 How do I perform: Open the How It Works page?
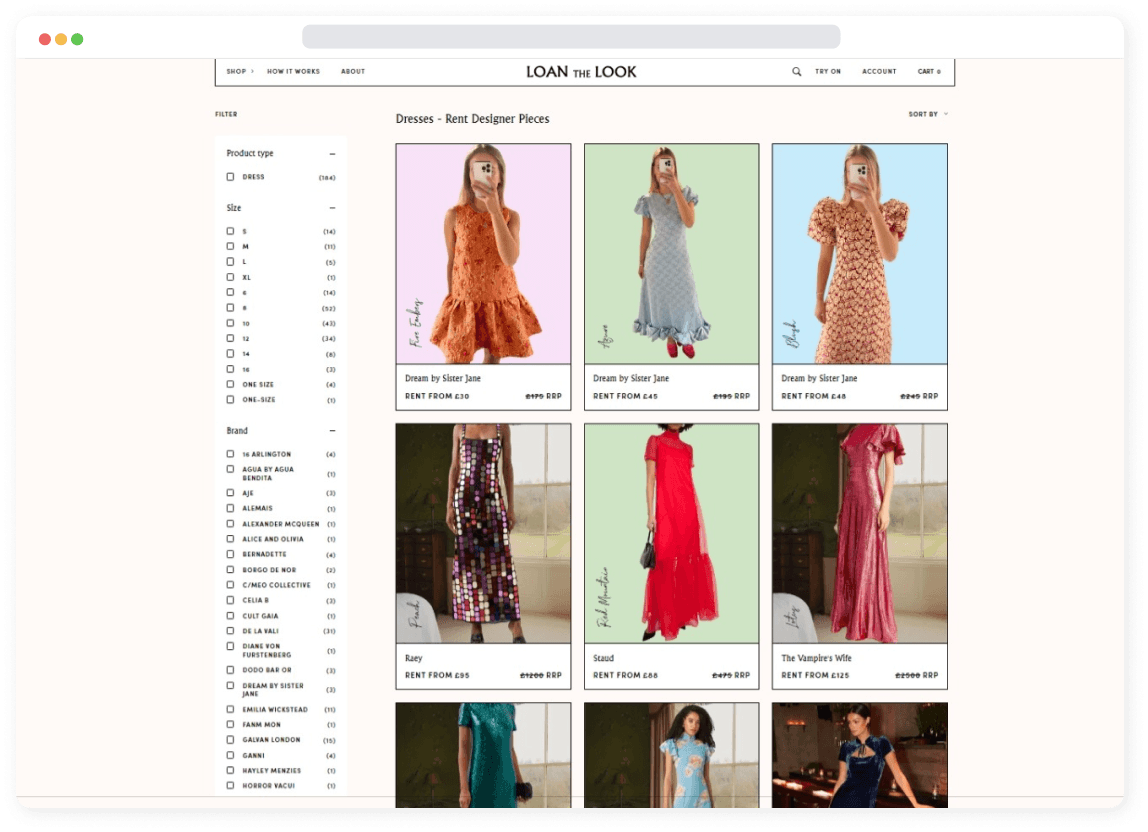coord(293,72)
